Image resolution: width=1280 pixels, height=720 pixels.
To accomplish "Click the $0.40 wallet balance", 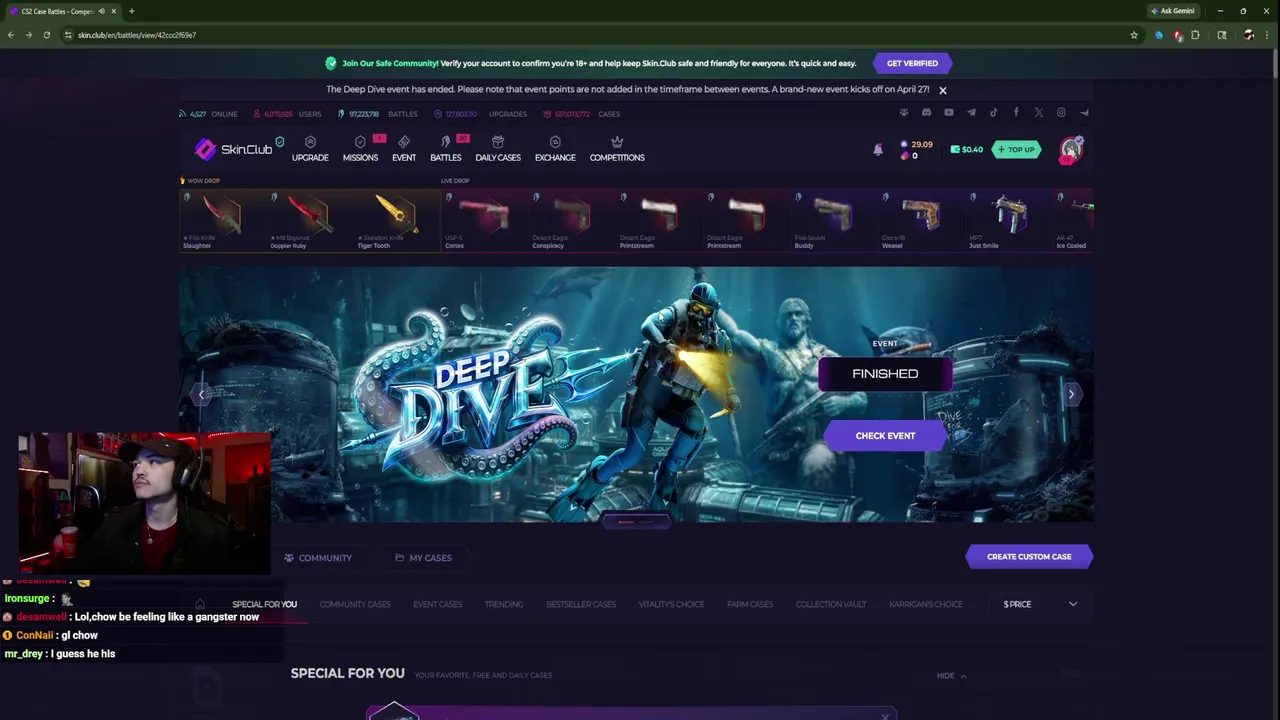I will click(x=966, y=149).
